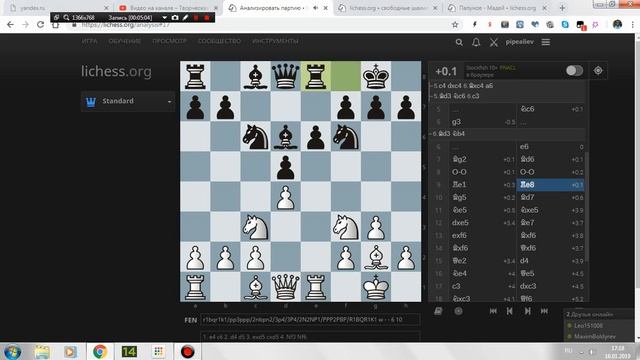Open the Standard variant dropdown
This screenshot has height=360, width=640.
point(128,101)
